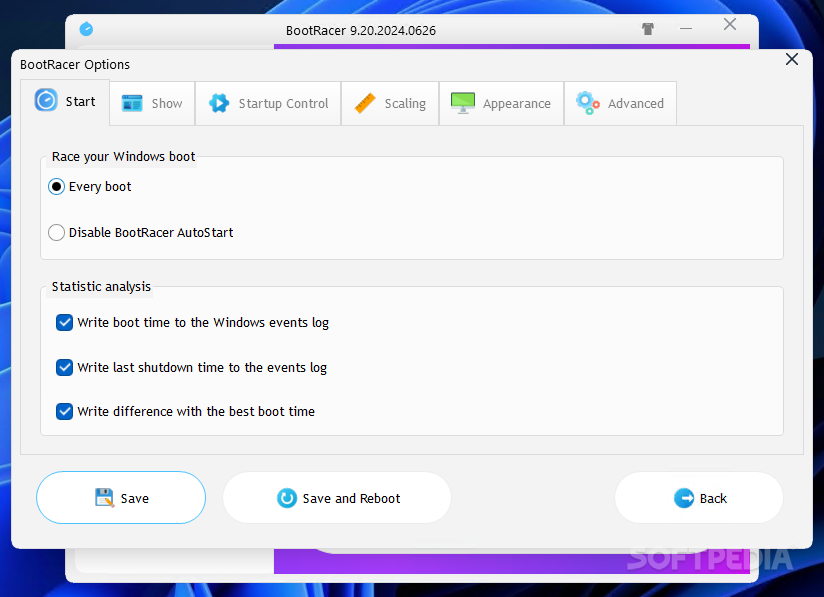Uncheck Write difference with best boot time
The width and height of the screenshot is (824, 597).
click(x=65, y=411)
